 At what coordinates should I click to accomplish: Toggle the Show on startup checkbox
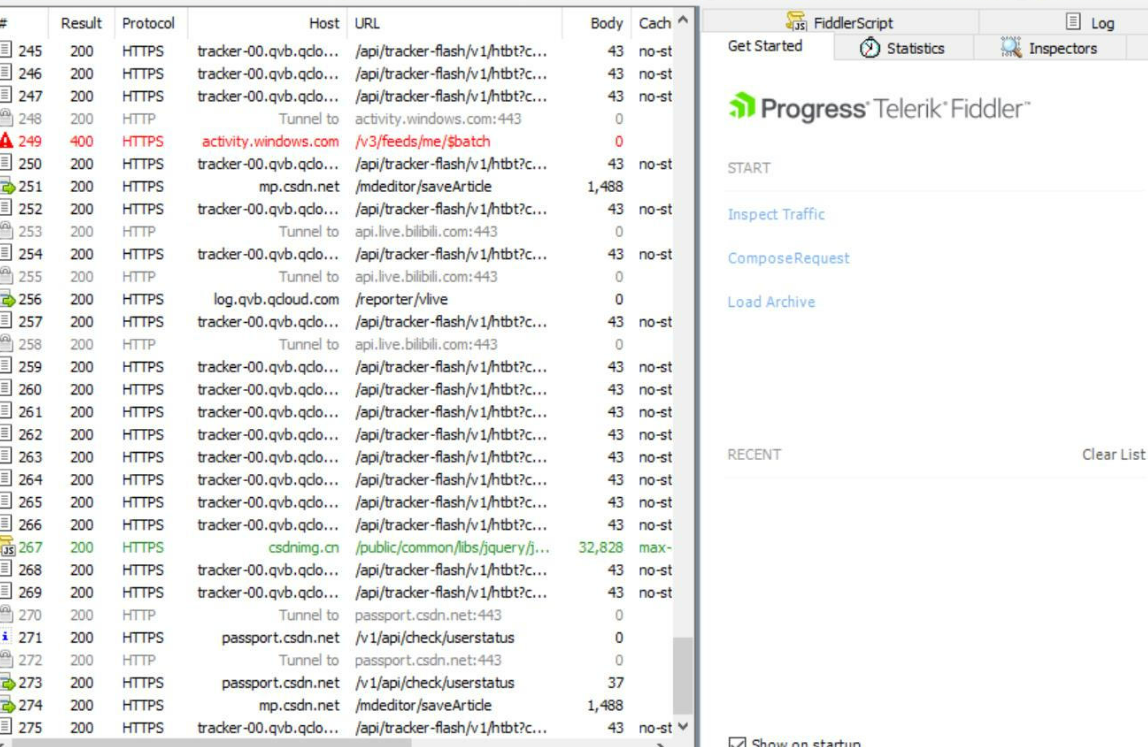point(737,743)
